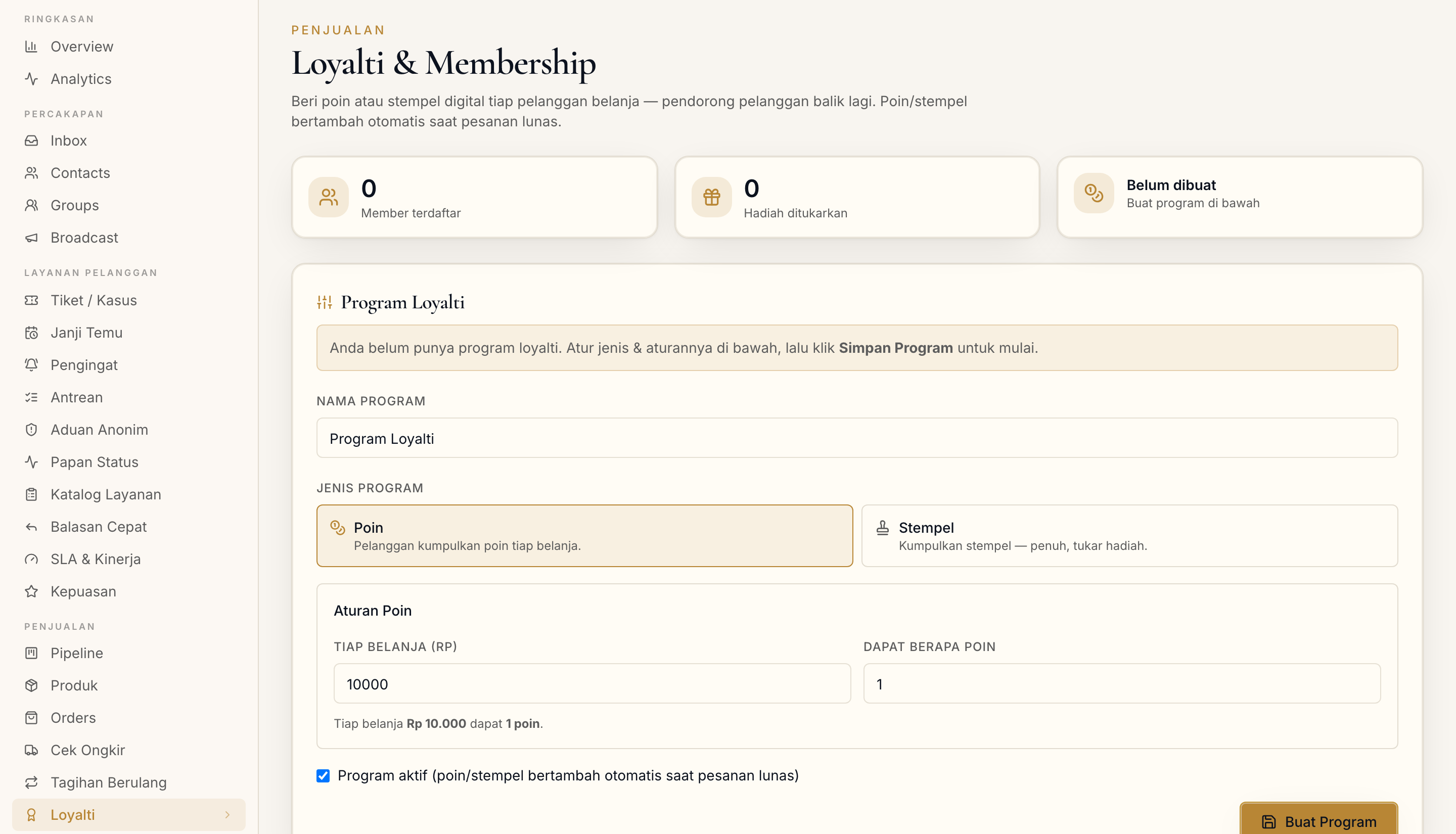This screenshot has height=834, width=1456.
Task: Click the Broadcast megaphone icon
Action: (x=31, y=238)
